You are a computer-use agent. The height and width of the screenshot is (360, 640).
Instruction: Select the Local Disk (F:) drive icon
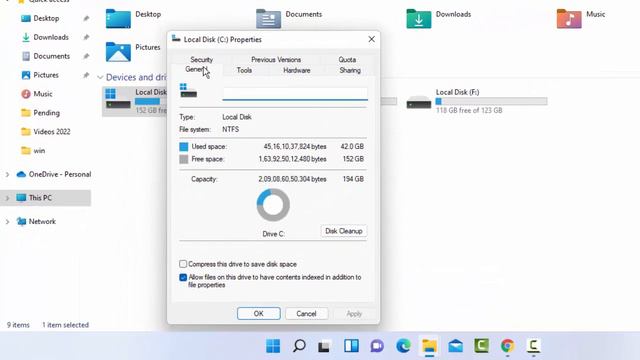[418, 102]
